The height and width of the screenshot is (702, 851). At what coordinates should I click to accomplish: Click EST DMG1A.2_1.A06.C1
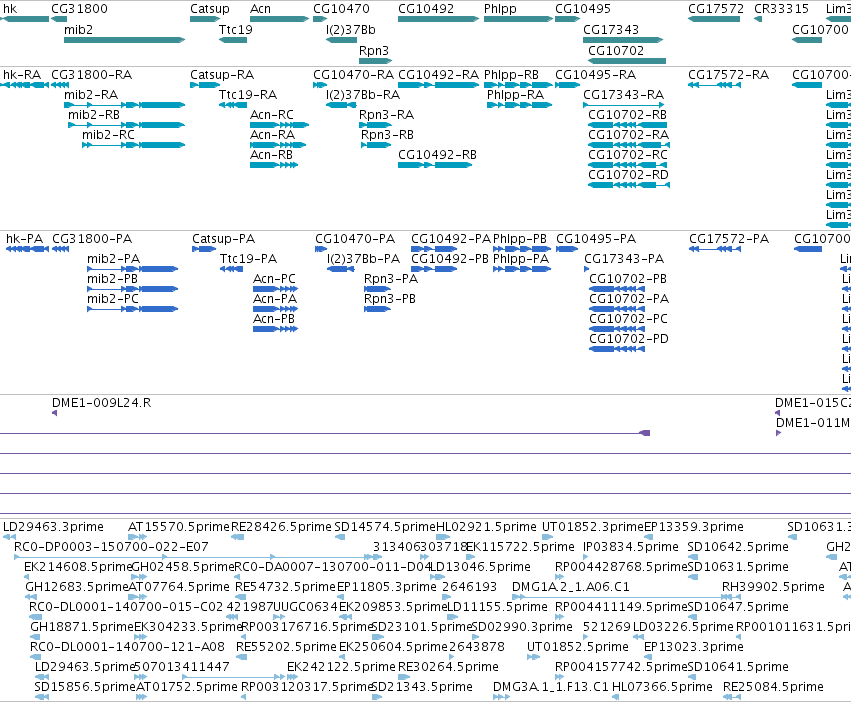click(x=626, y=597)
